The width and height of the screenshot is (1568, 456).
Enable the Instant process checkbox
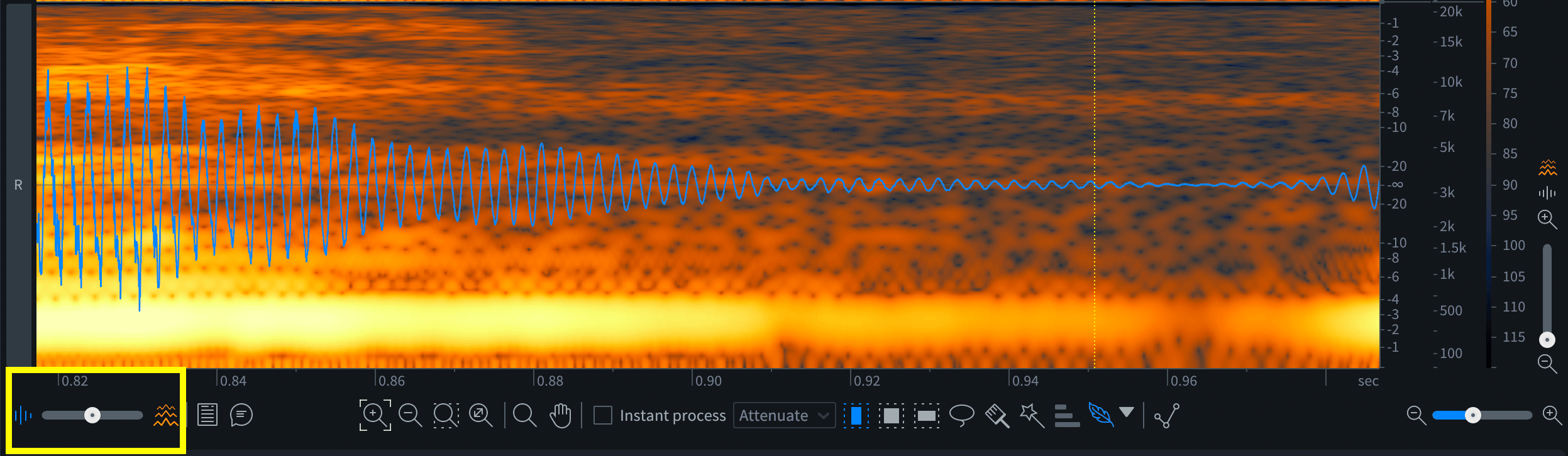click(x=602, y=415)
